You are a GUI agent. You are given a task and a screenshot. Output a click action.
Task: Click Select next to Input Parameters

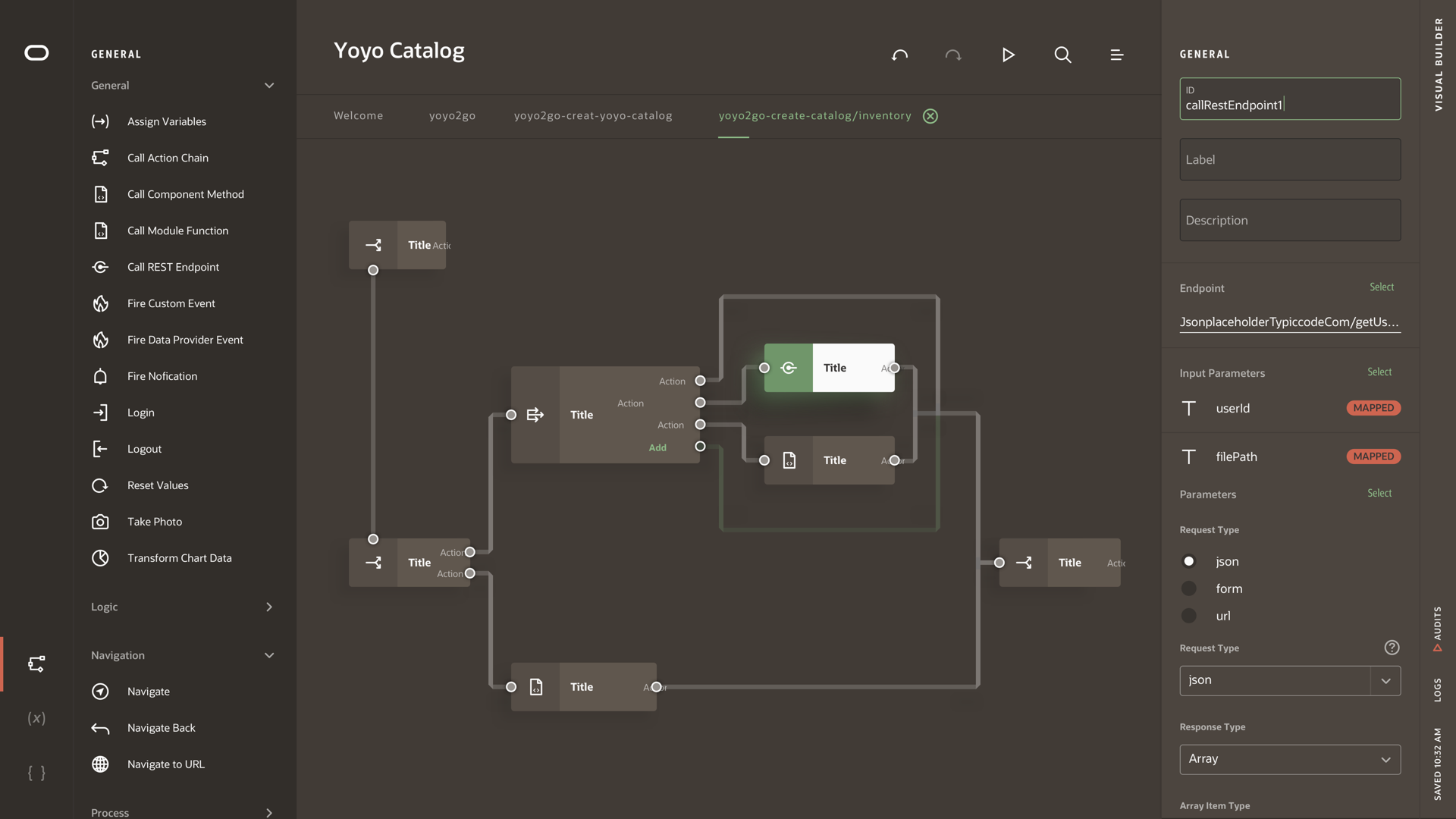coord(1379,372)
